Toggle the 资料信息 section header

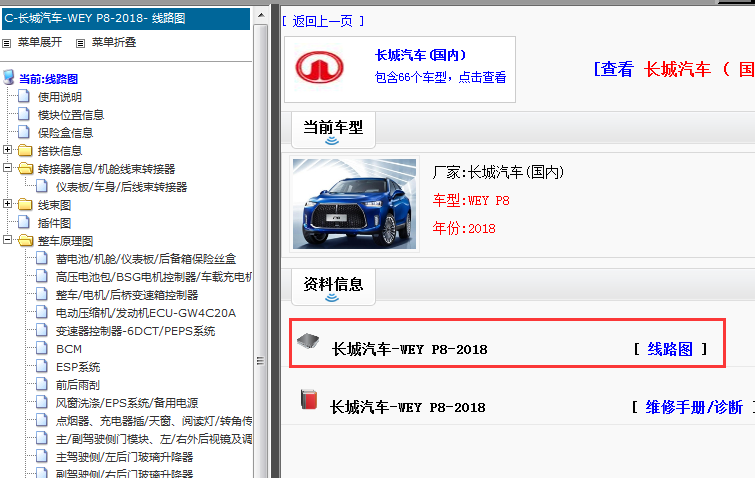(333, 287)
